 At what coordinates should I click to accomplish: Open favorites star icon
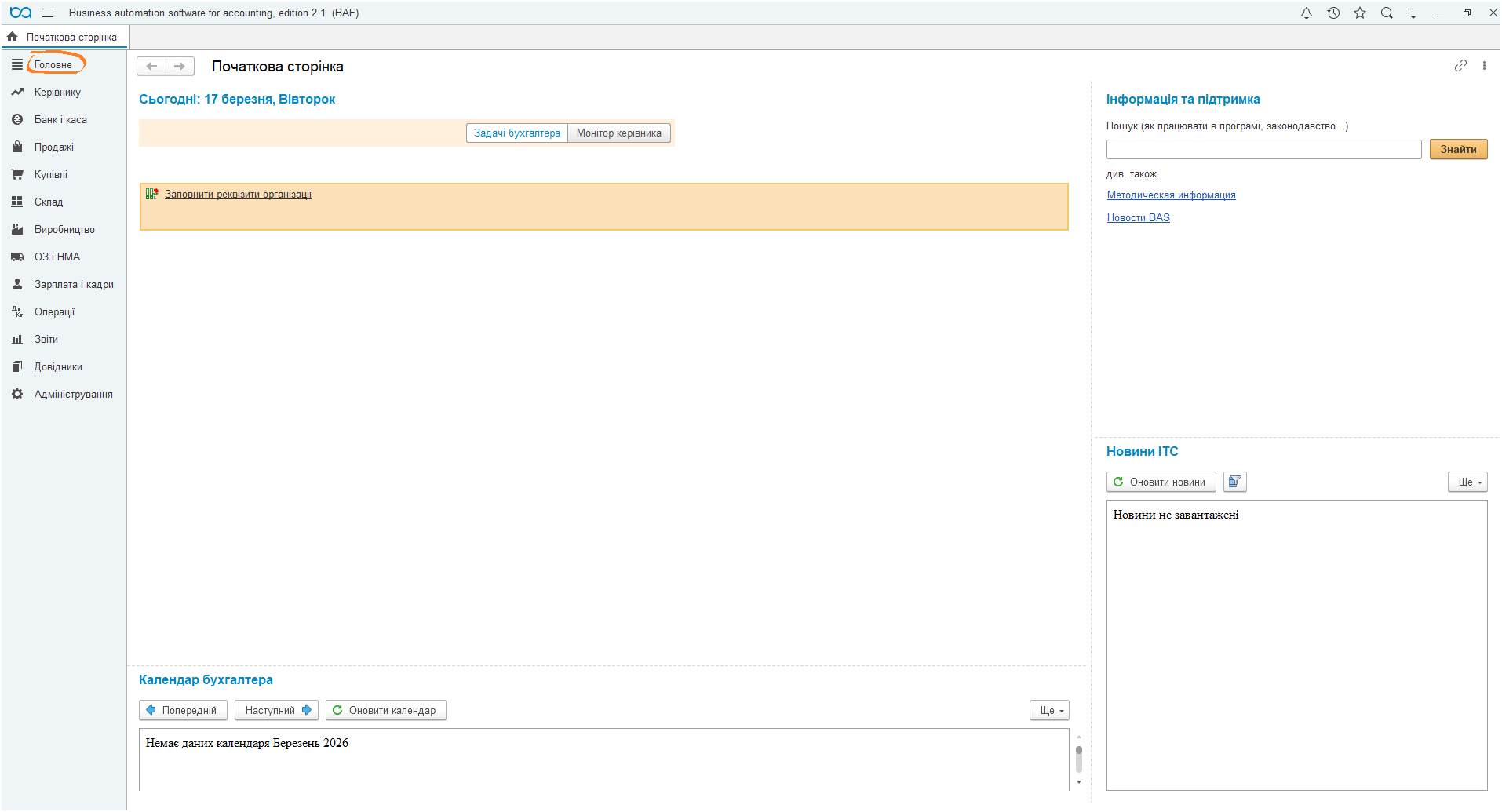point(1360,13)
